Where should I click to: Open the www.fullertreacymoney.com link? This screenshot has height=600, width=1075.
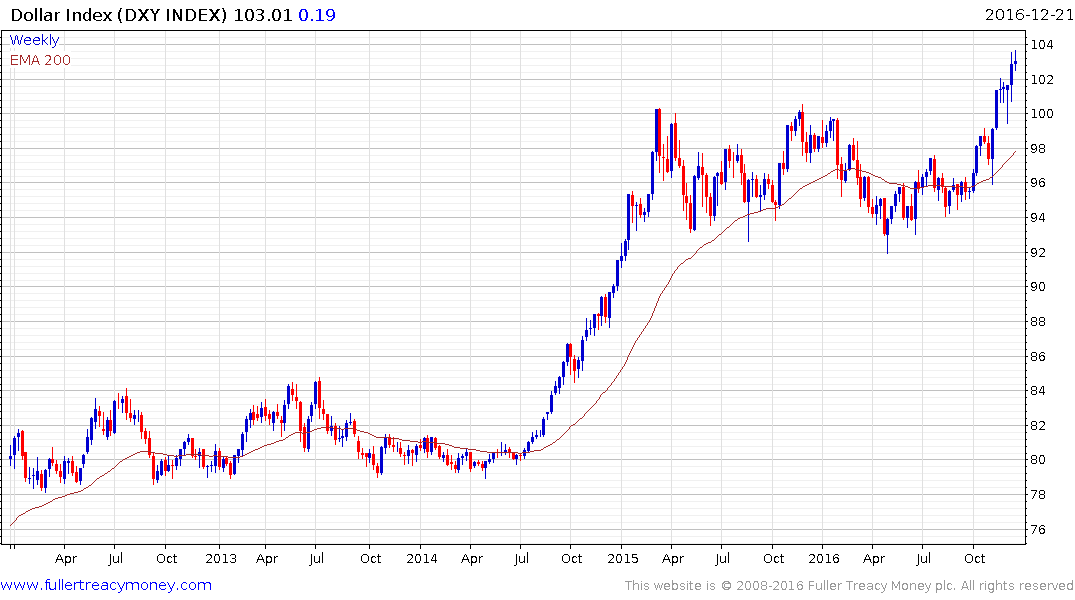click(x=106, y=585)
